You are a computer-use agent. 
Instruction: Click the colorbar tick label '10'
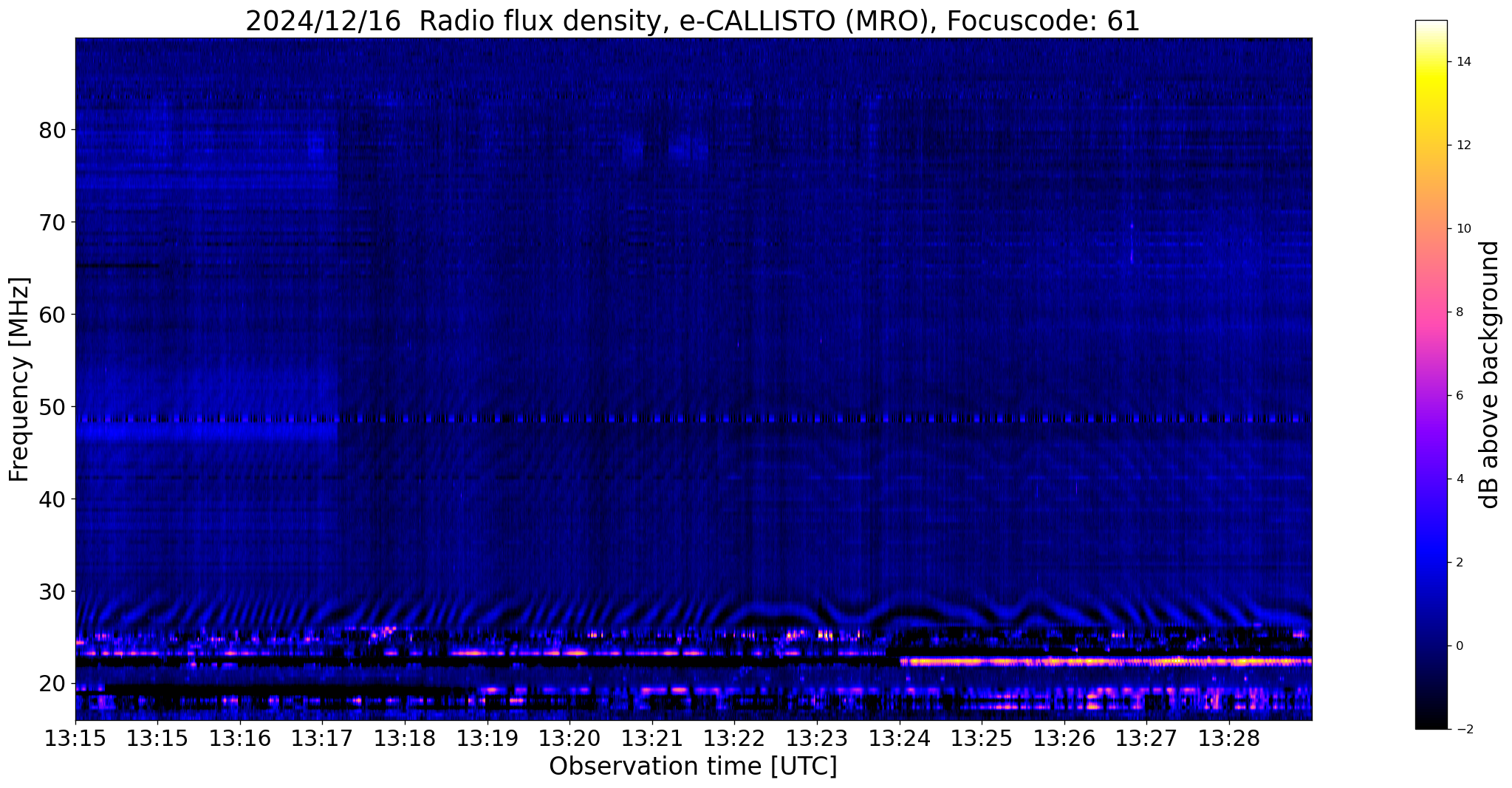pos(1463,229)
